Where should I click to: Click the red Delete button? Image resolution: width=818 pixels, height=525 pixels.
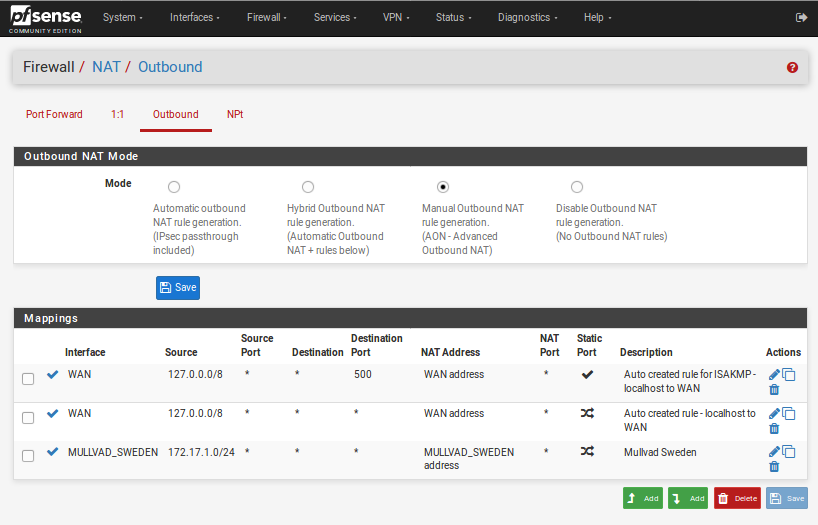[737, 498]
